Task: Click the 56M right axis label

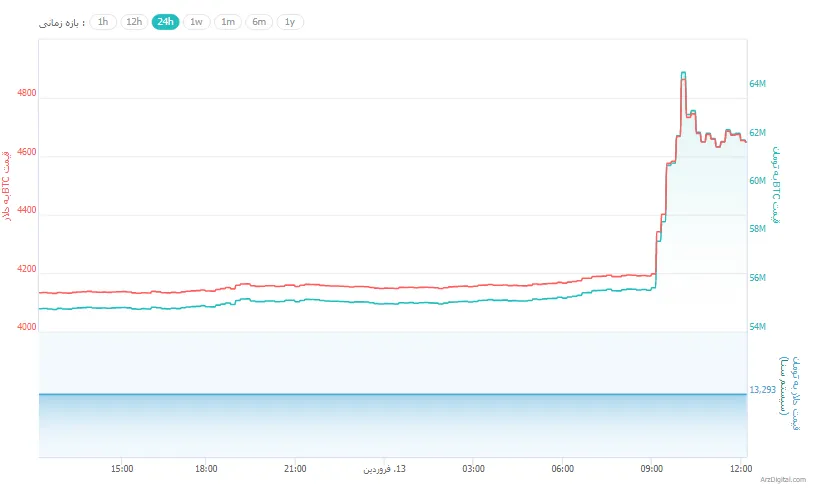Action: (x=758, y=278)
